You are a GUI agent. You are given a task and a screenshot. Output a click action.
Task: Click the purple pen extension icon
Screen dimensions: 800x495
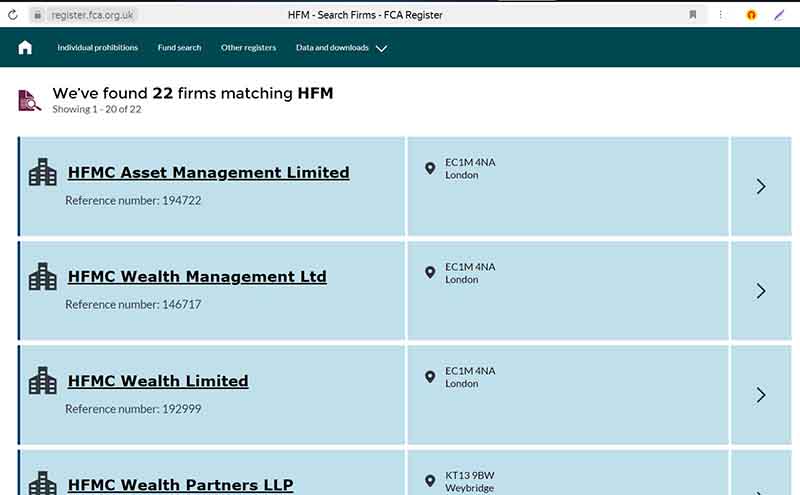[779, 15]
